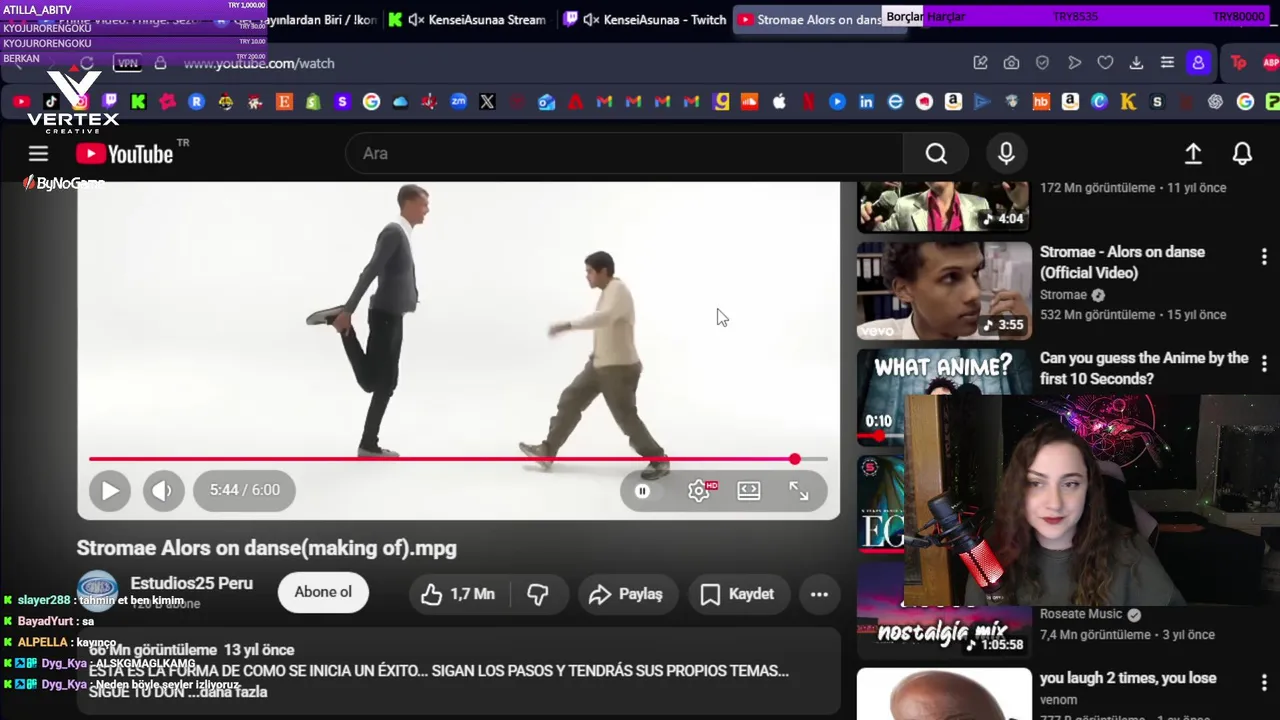The width and height of the screenshot is (1280, 720).
Task: Open the Adblock Plus extension icon
Action: click(1271, 63)
